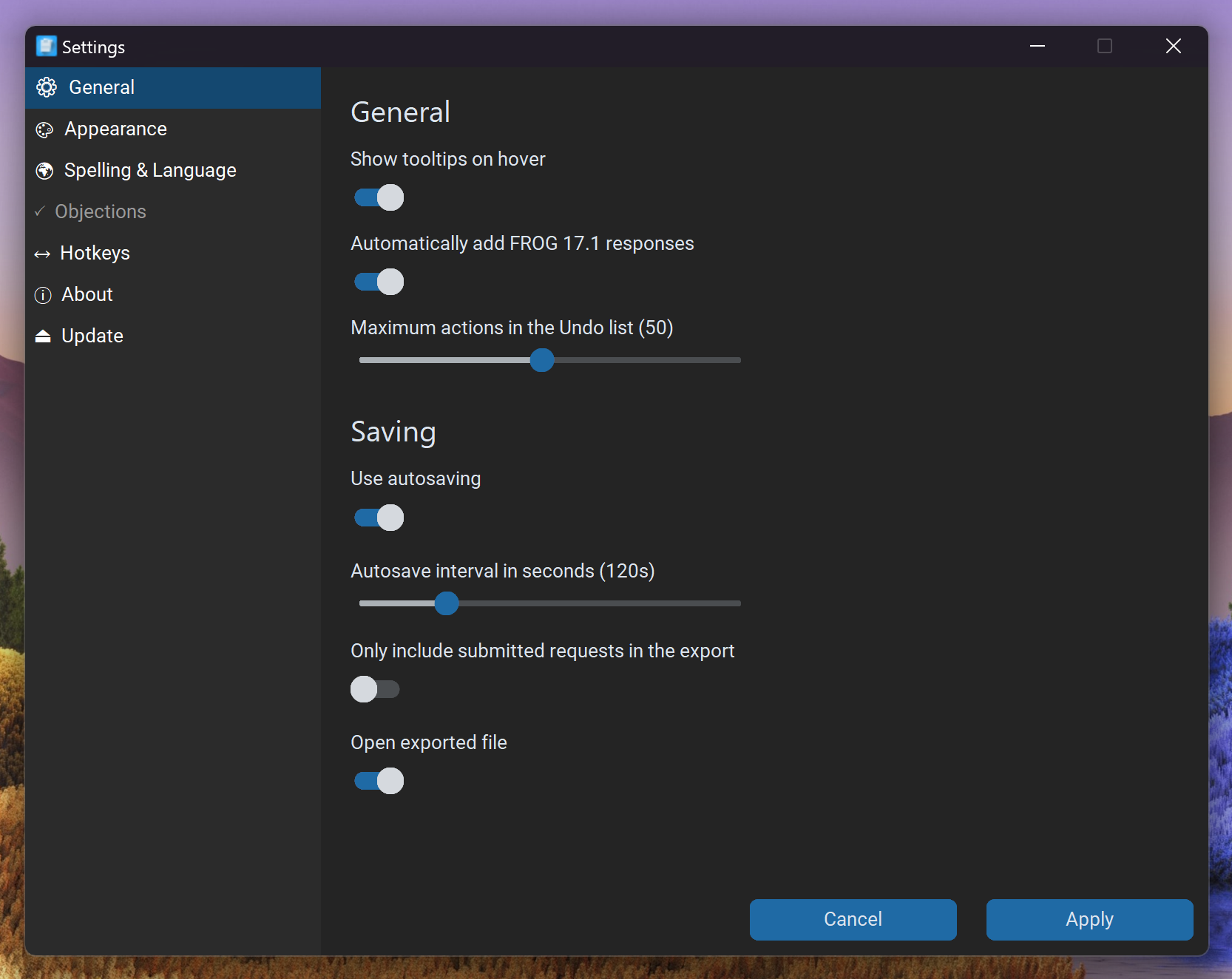This screenshot has height=979, width=1232.
Task: Click the palette icon beside Appearance
Action: (44, 130)
